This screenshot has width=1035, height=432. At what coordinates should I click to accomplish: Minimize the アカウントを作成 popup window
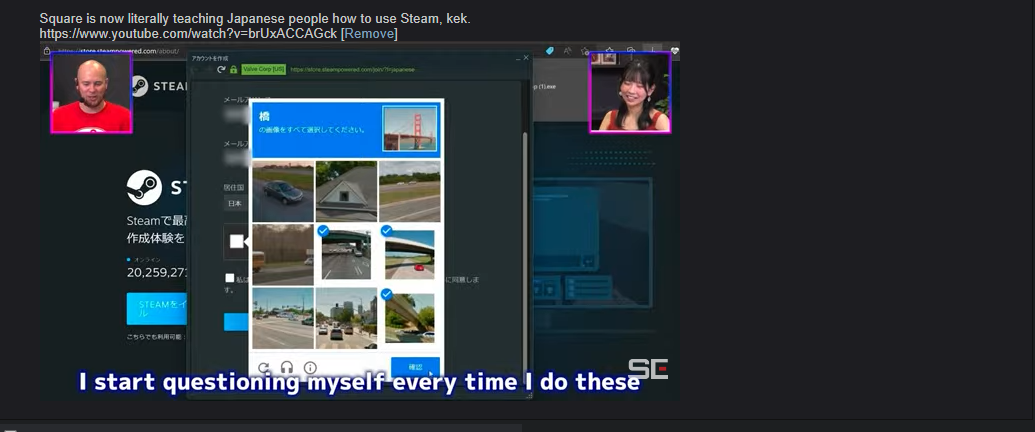[517, 58]
